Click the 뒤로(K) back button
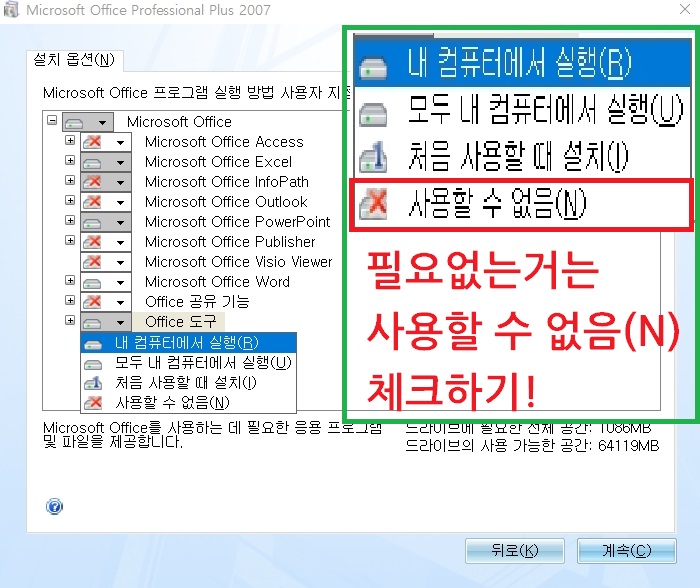Image resolution: width=700 pixels, height=588 pixels. click(515, 551)
